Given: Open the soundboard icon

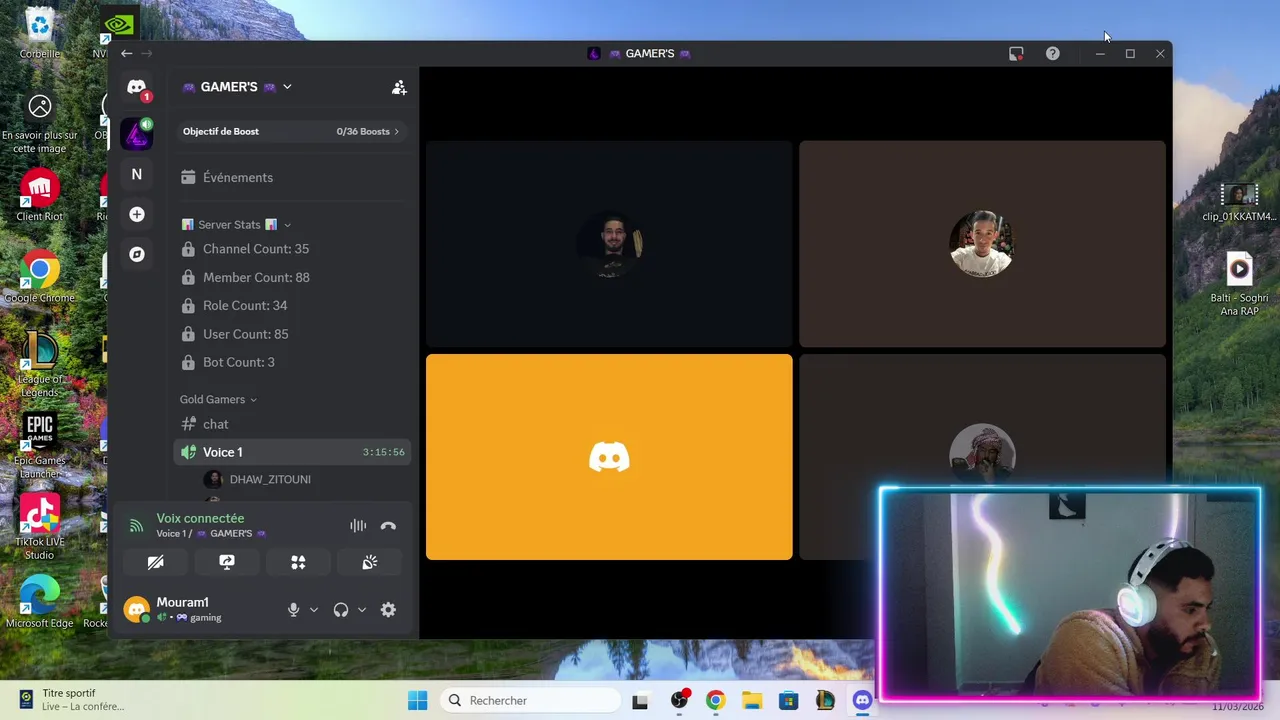Looking at the screenshot, I should click(369, 562).
